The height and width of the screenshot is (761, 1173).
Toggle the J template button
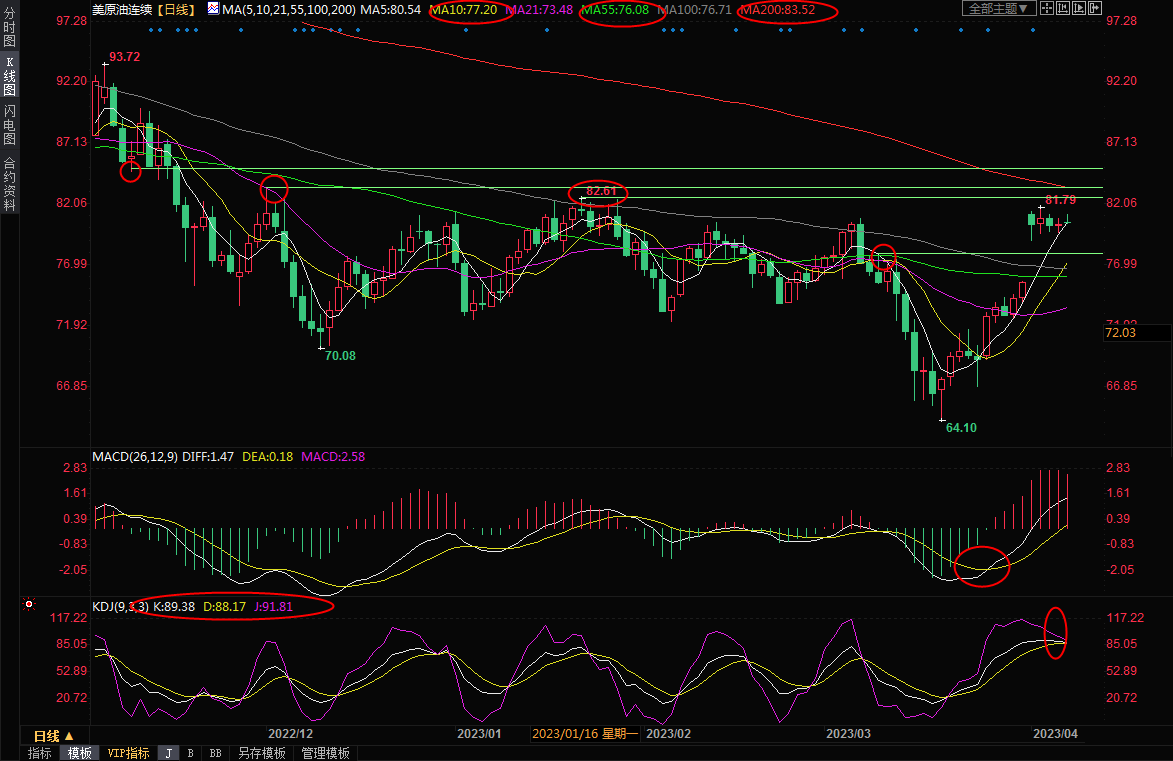tap(168, 753)
